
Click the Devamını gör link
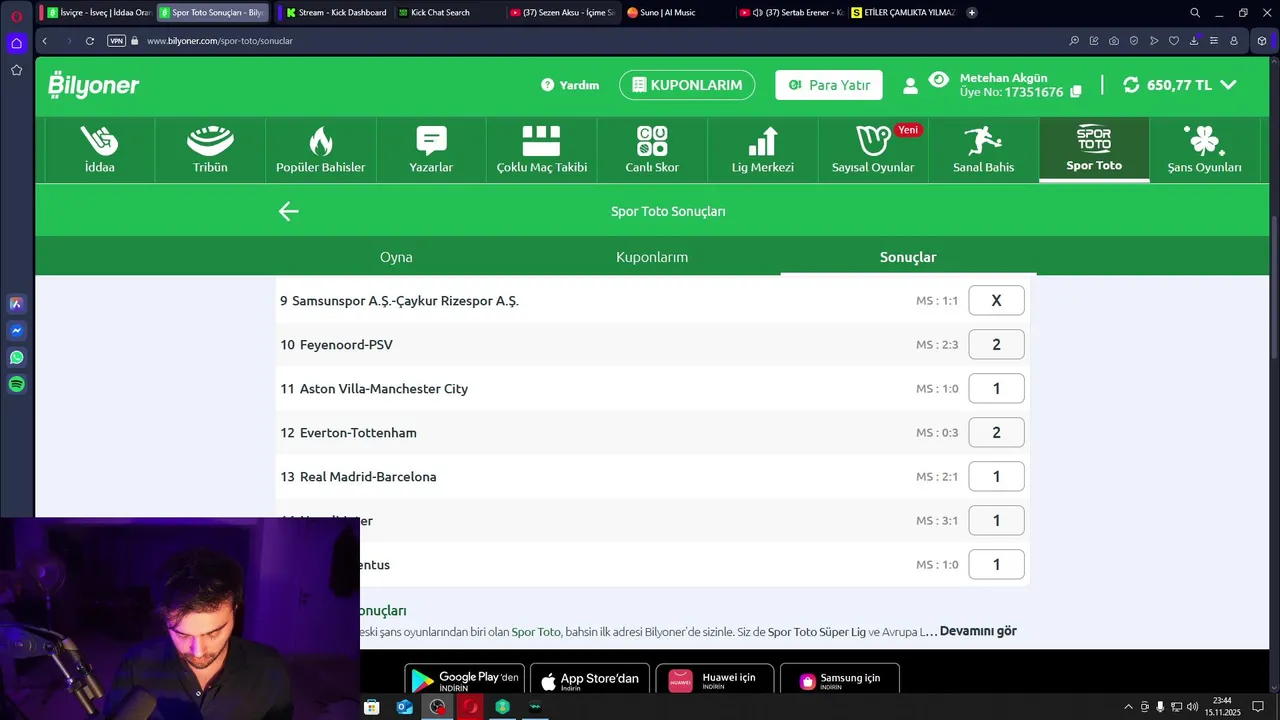tap(978, 631)
